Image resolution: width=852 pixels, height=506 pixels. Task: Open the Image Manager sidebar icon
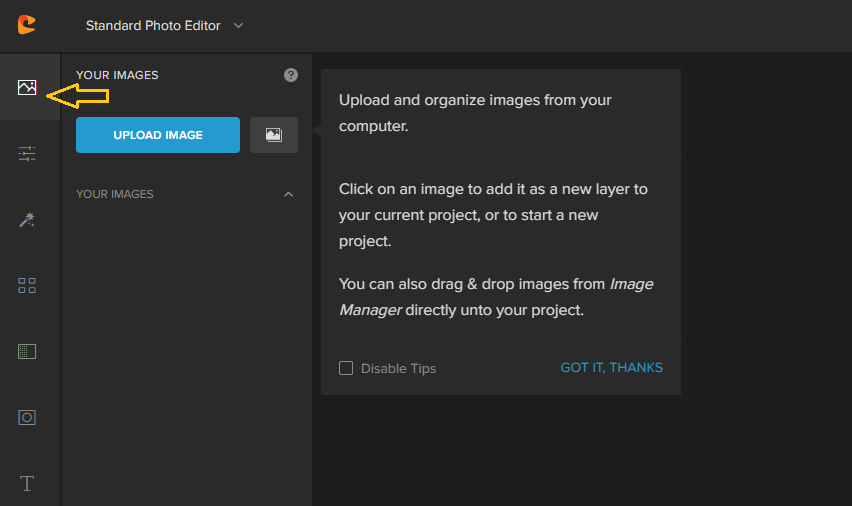[x=27, y=88]
